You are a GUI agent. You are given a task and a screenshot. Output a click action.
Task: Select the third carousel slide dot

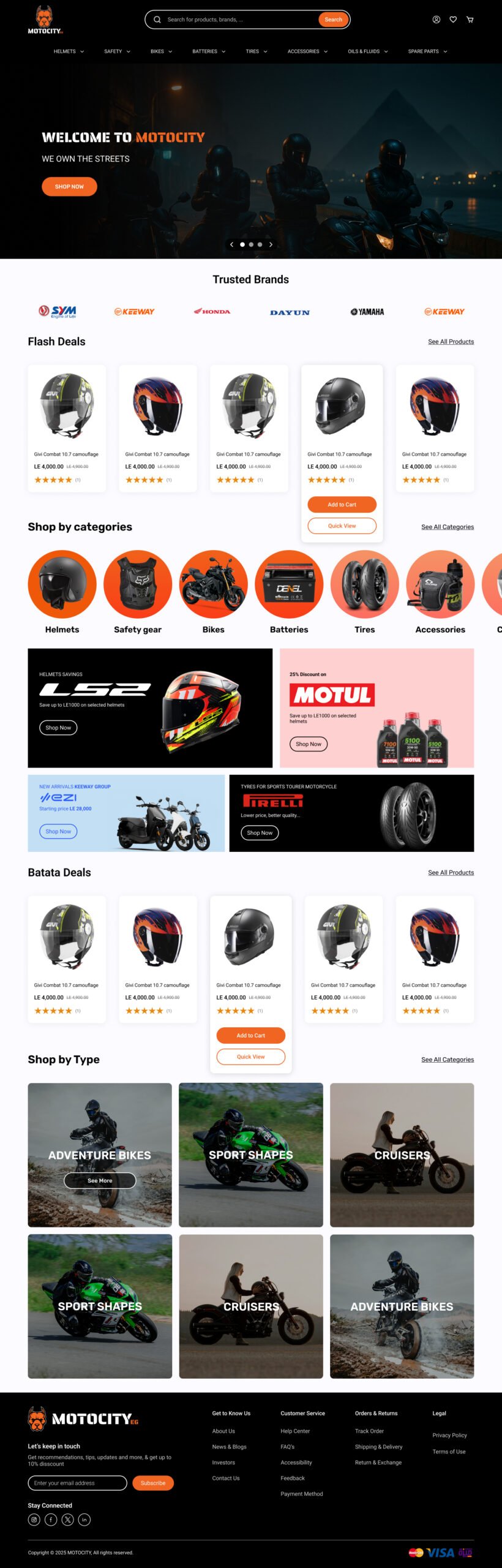click(x=260, y=244)
